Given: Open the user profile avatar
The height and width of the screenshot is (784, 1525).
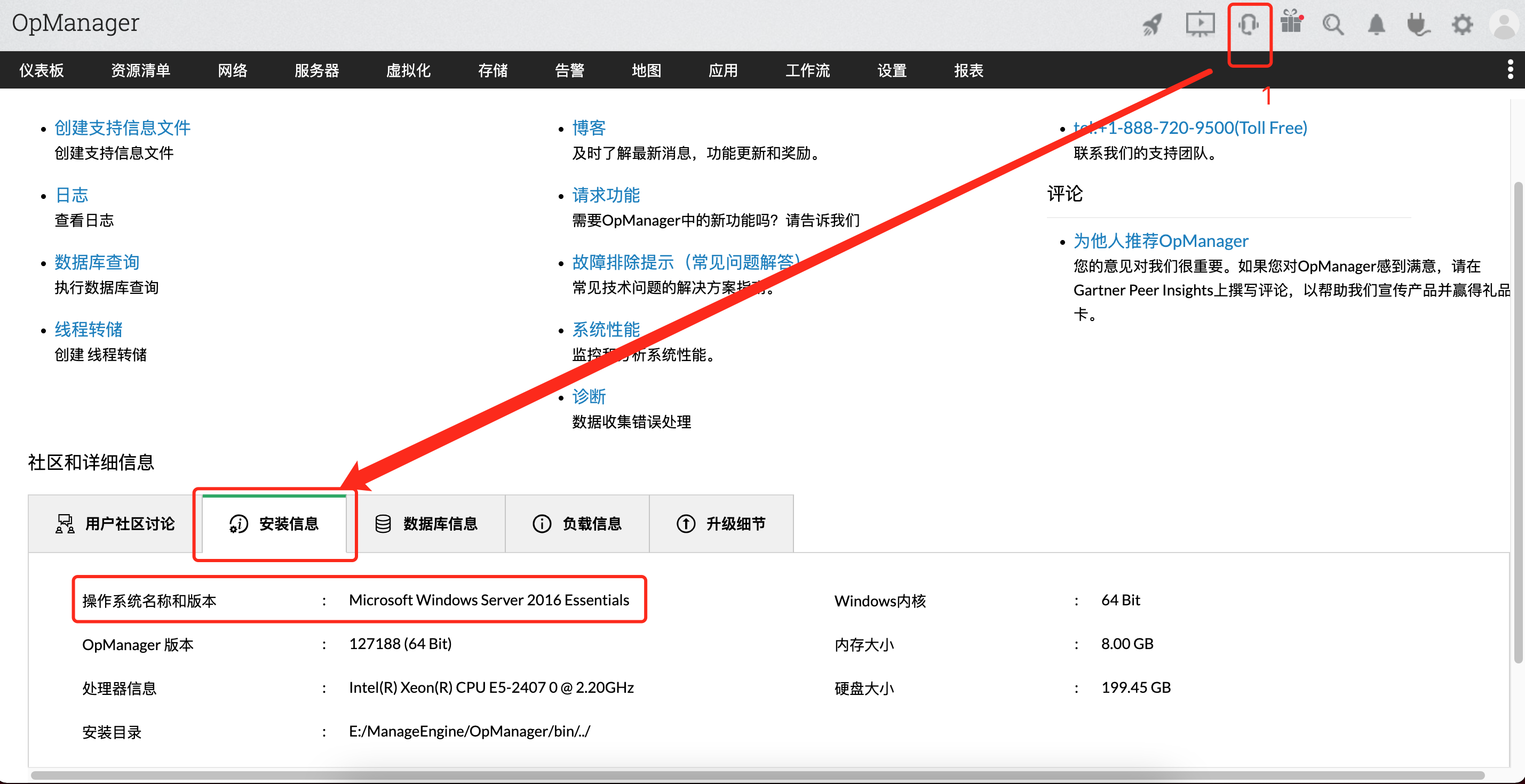Looking at the screenshot, I should click(x=1505, y=25).
